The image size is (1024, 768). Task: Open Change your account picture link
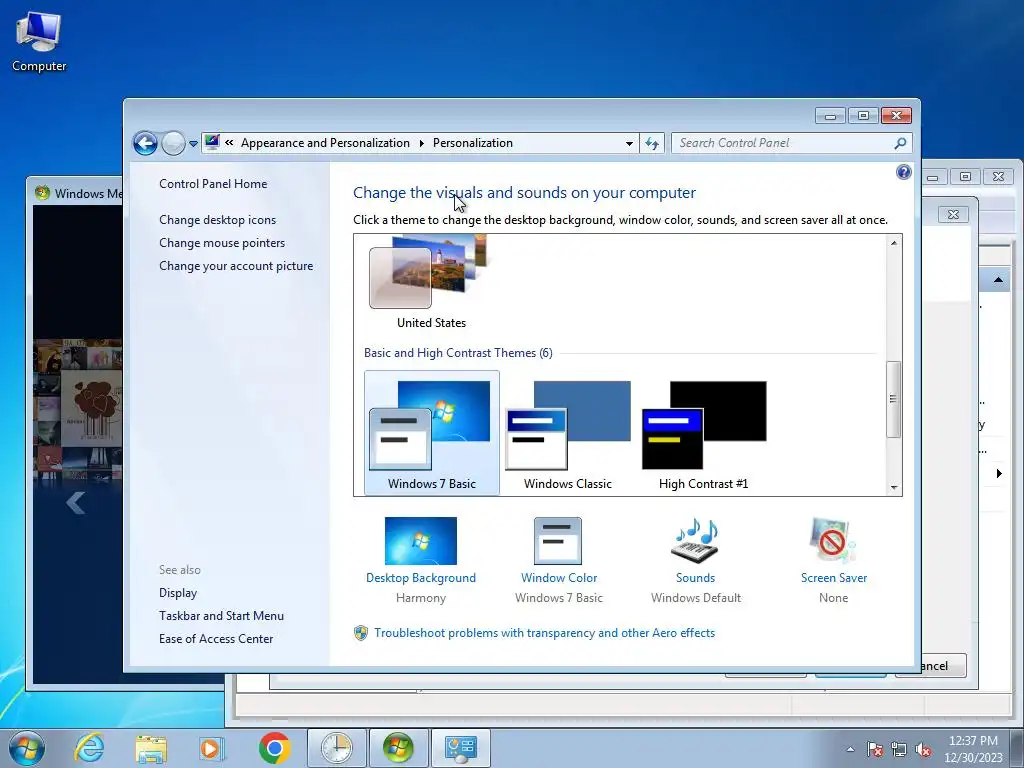236,266
